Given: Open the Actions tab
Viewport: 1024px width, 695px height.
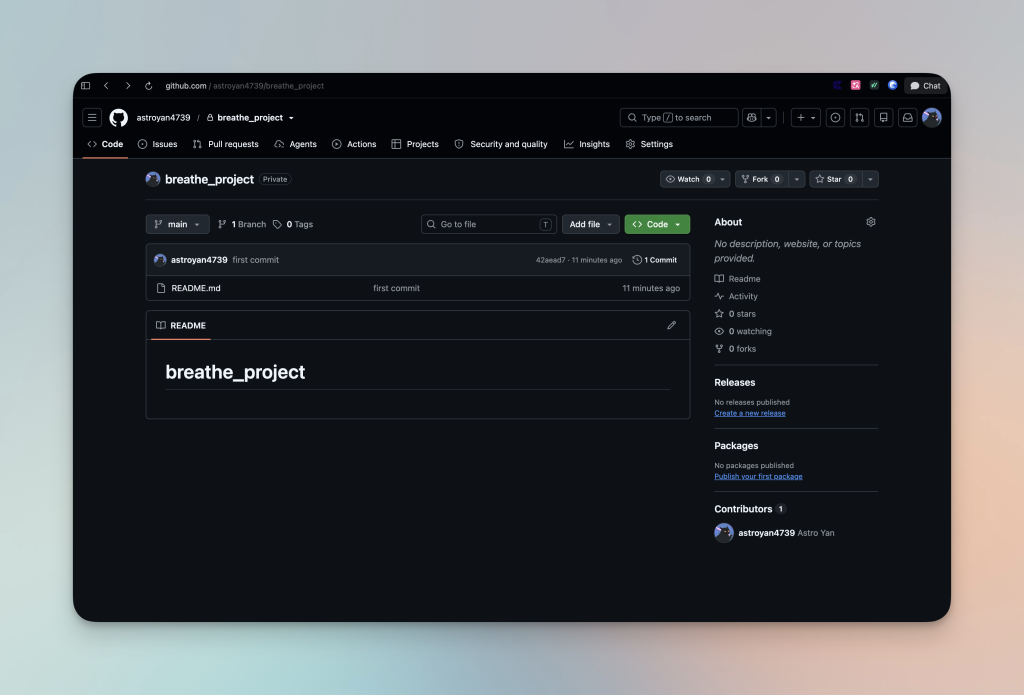Looking at the screenshot, I should 354,144.
